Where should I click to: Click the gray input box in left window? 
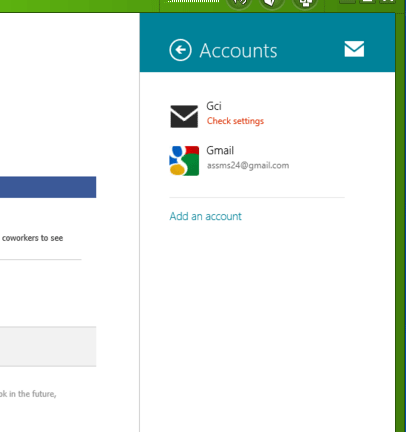(x=48, y=347)
